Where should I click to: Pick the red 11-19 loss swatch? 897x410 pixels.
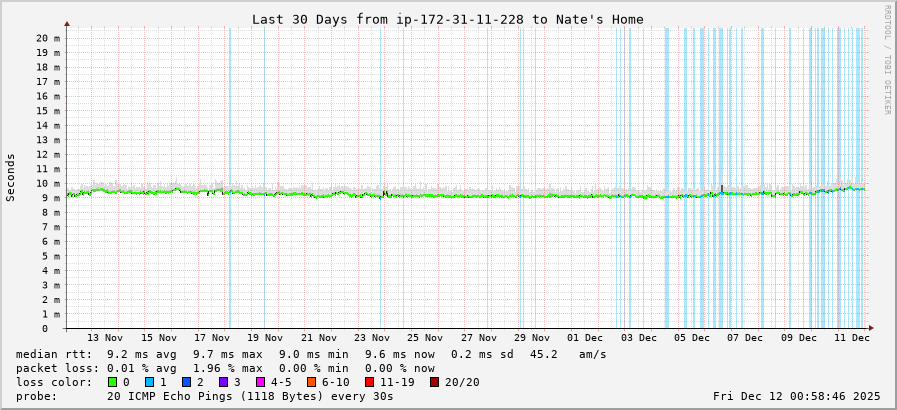pos(369,382)
